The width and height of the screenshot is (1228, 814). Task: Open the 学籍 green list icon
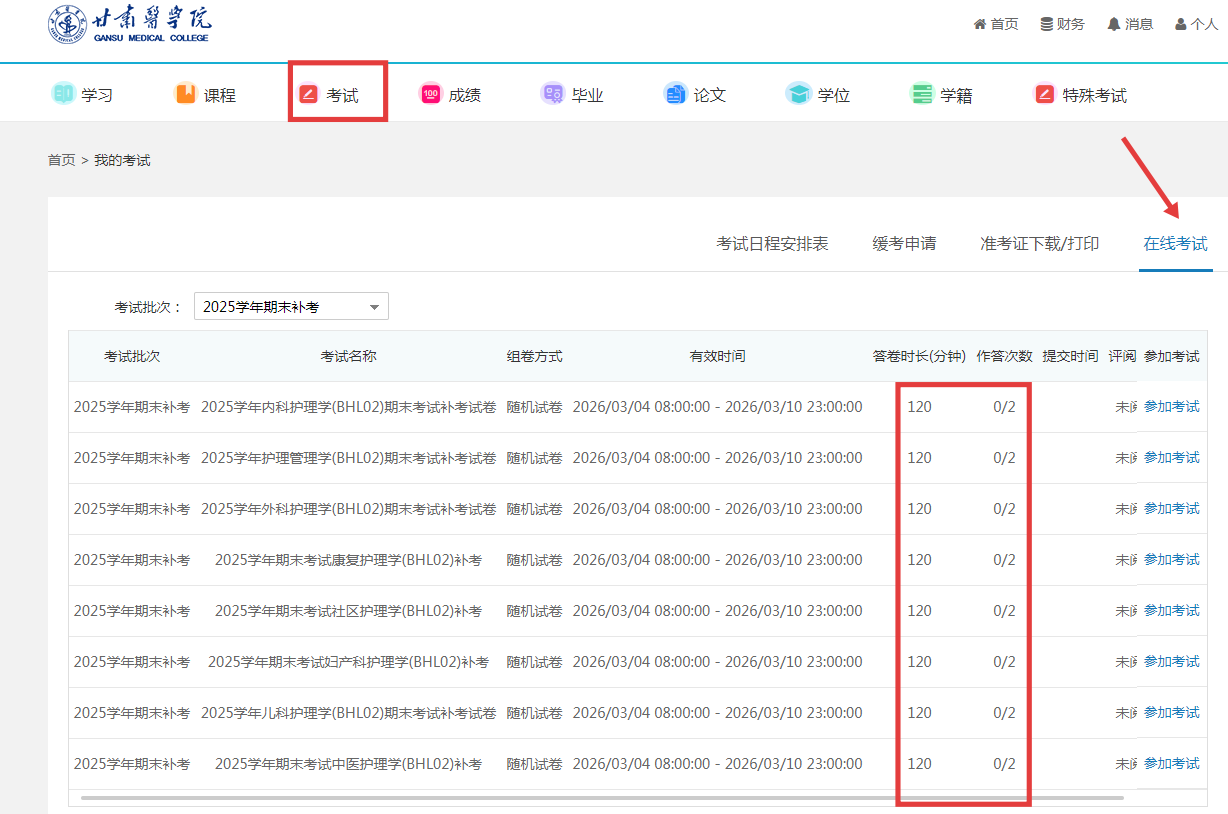tap(921, 94)
